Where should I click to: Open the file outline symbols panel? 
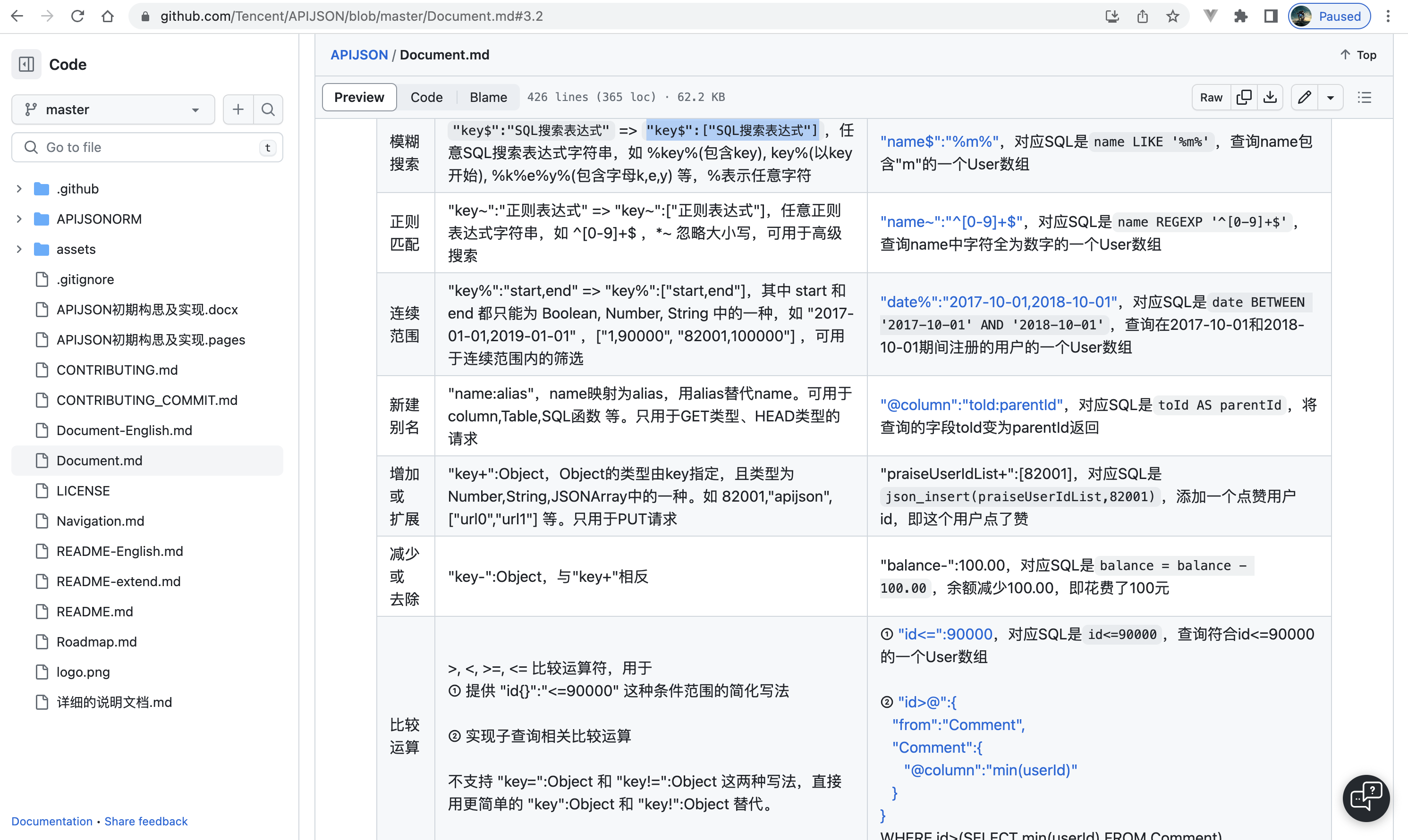1365,97
